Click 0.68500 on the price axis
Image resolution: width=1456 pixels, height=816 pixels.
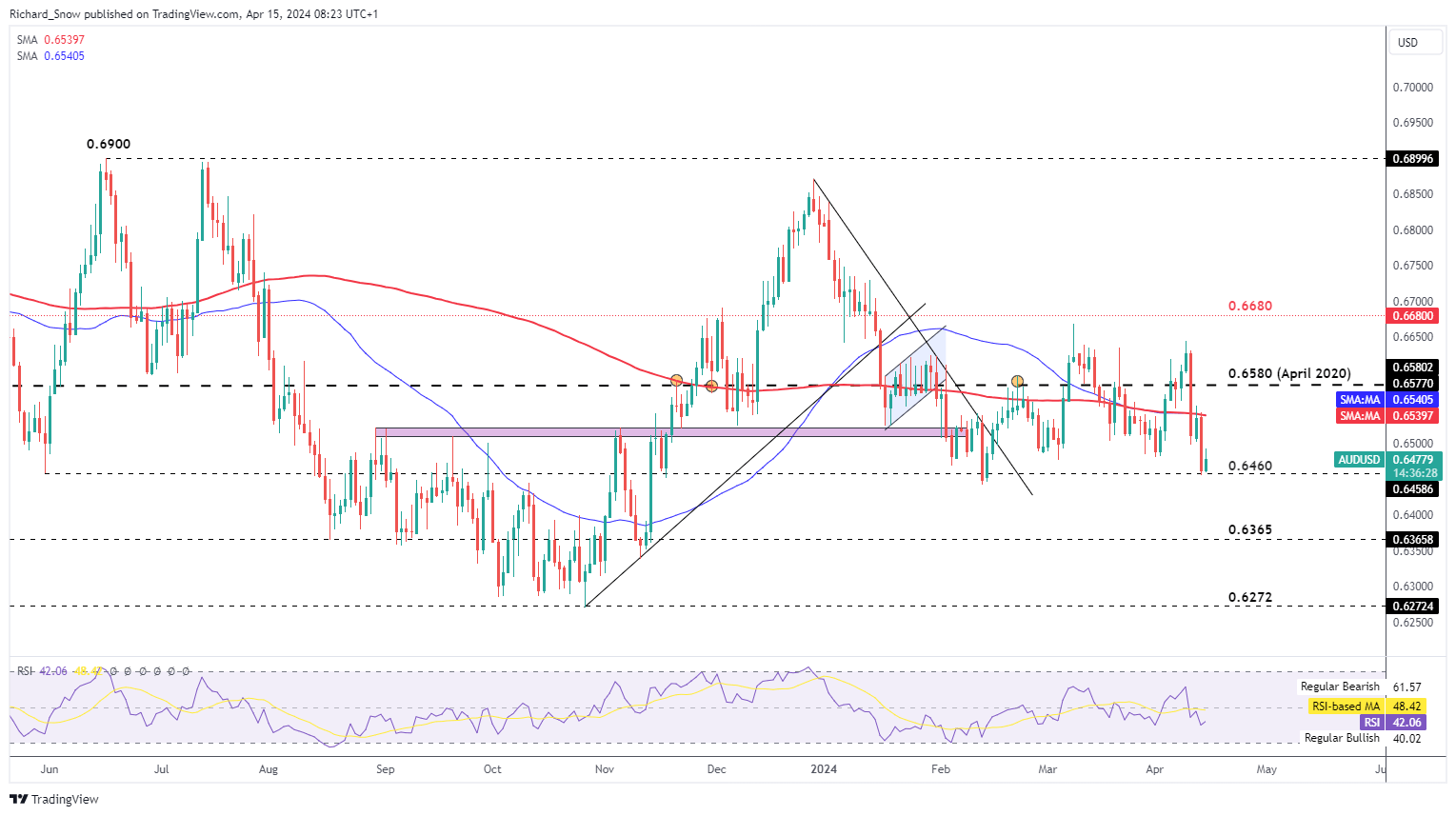coord(1412,194)
